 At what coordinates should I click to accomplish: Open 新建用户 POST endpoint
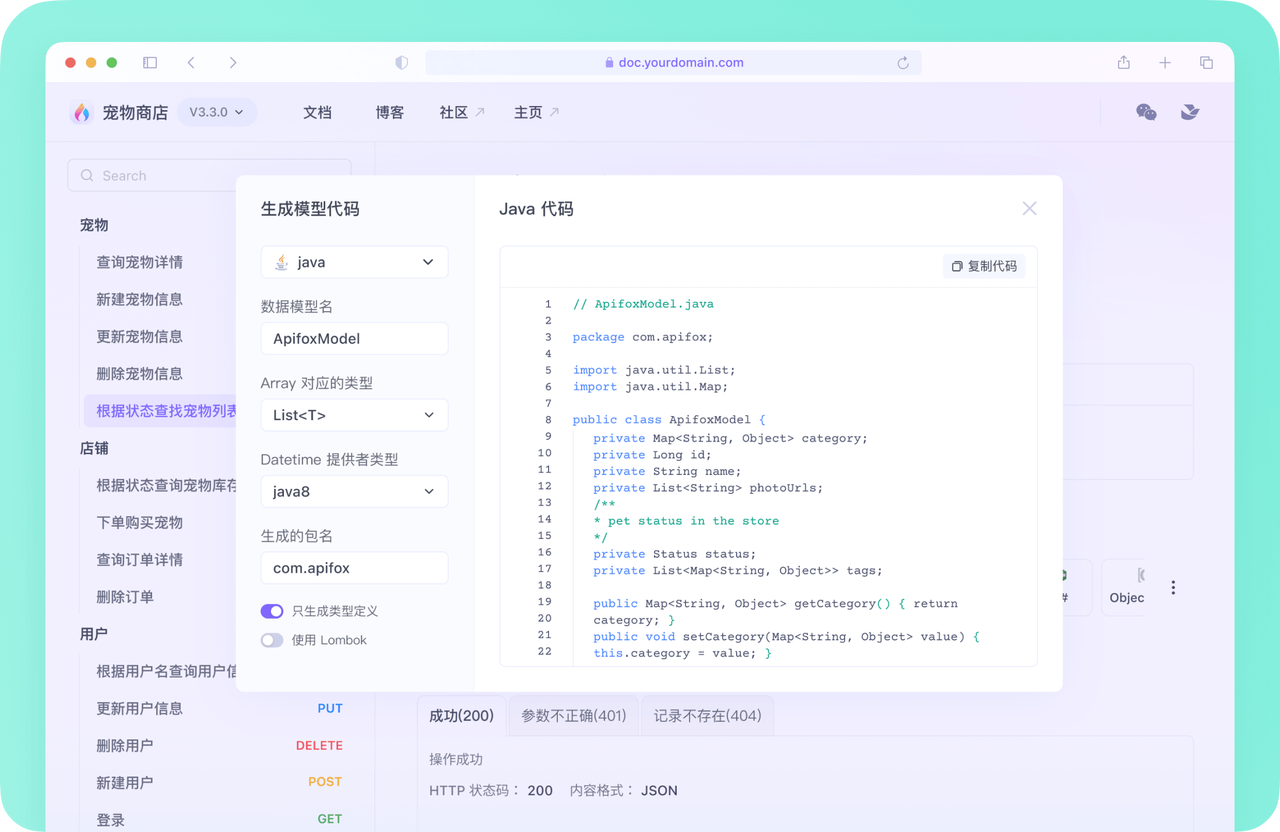219,782
